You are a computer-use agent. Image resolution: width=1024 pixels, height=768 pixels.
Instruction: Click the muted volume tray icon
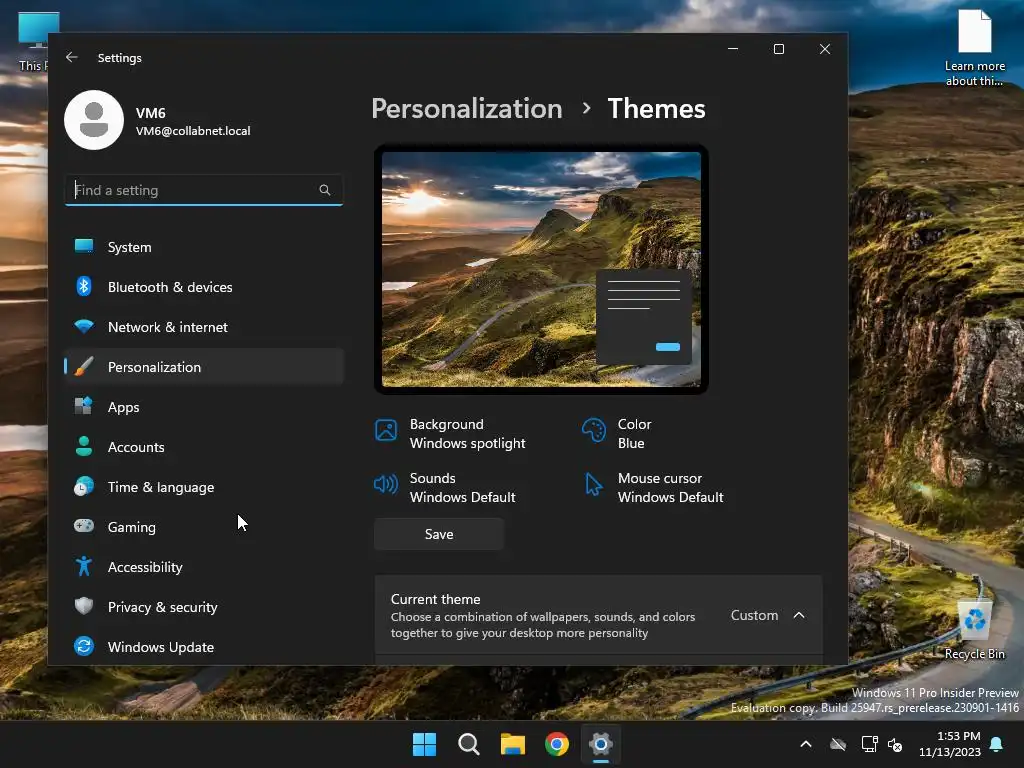click(x=895, y=744)
